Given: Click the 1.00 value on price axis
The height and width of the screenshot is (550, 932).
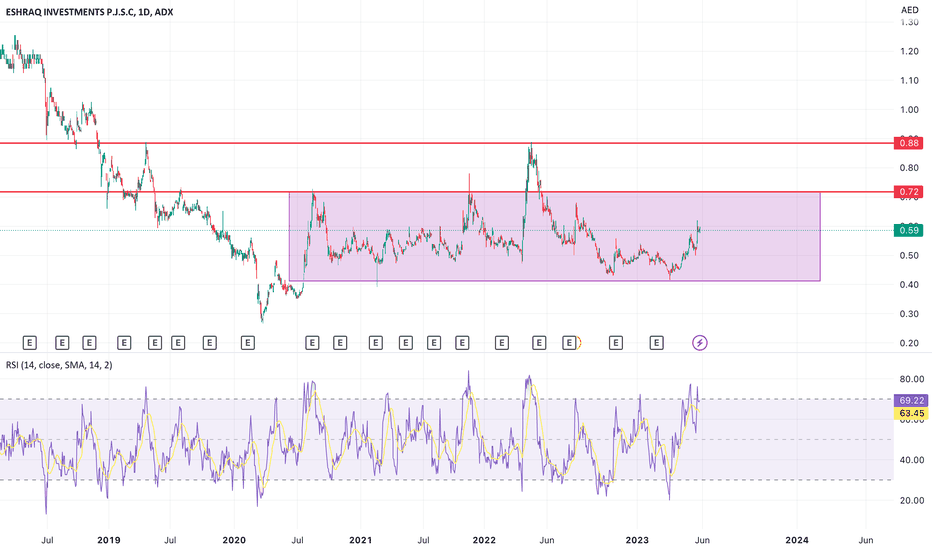Looking at the screenshot, I should coord(909,109).
